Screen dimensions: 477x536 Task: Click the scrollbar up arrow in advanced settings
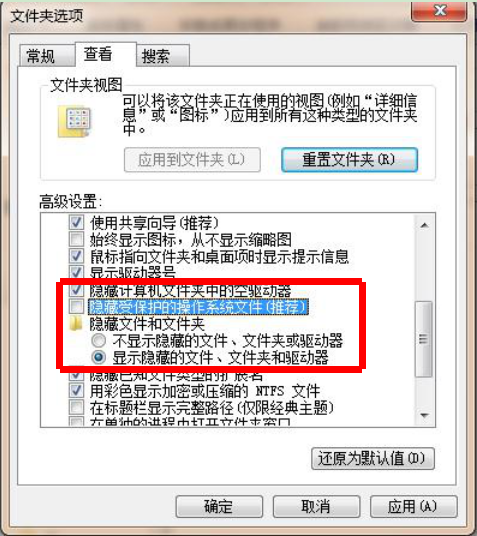[424, 225]
